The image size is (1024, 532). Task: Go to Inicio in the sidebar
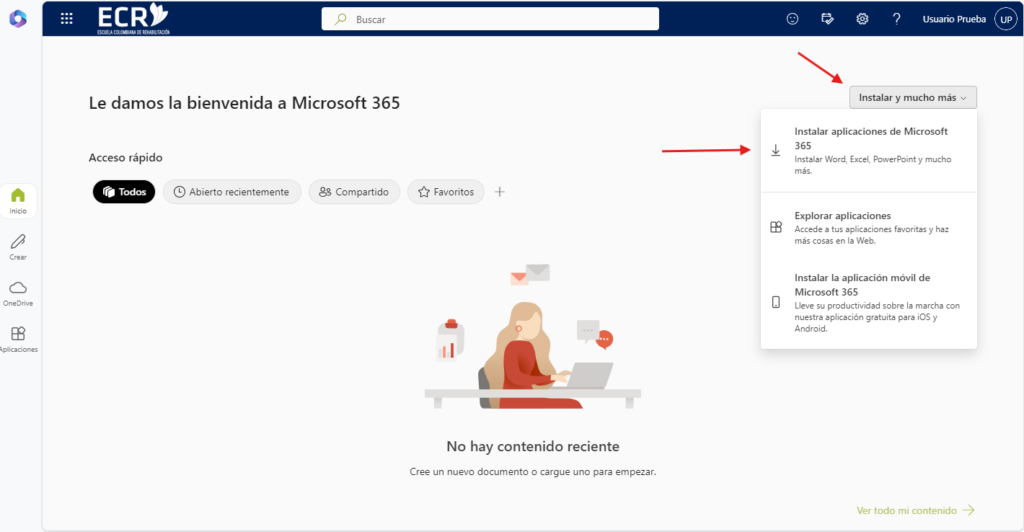click(18, 200)
